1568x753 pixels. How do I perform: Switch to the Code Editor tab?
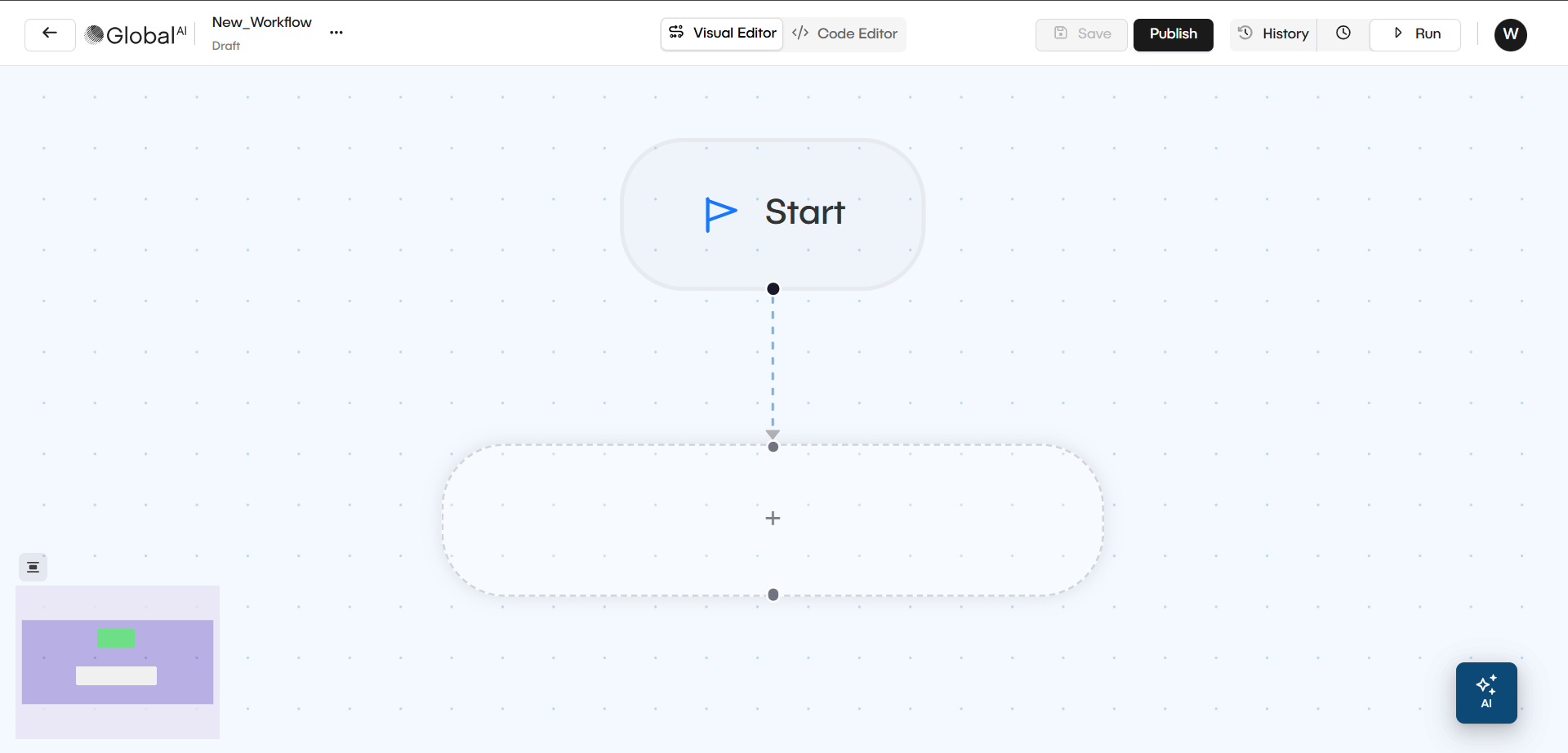pyautogui.click(x=845, y=33)
